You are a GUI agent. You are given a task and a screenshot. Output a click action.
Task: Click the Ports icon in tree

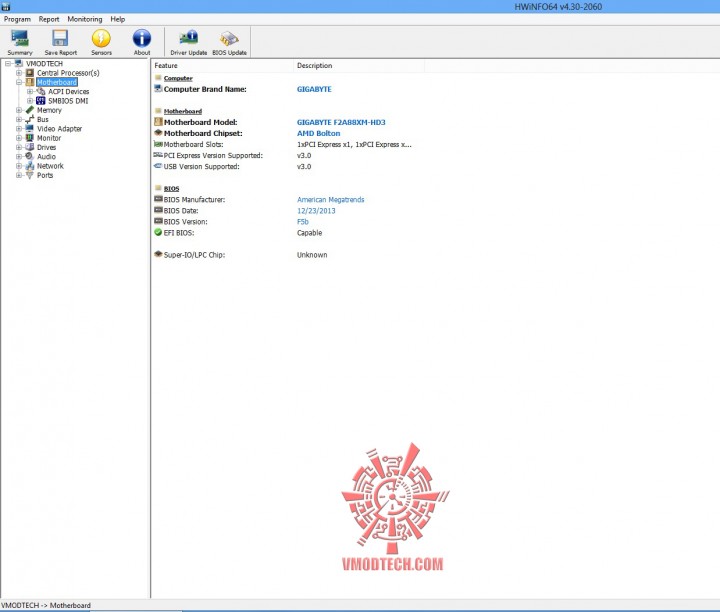(30, 175)
